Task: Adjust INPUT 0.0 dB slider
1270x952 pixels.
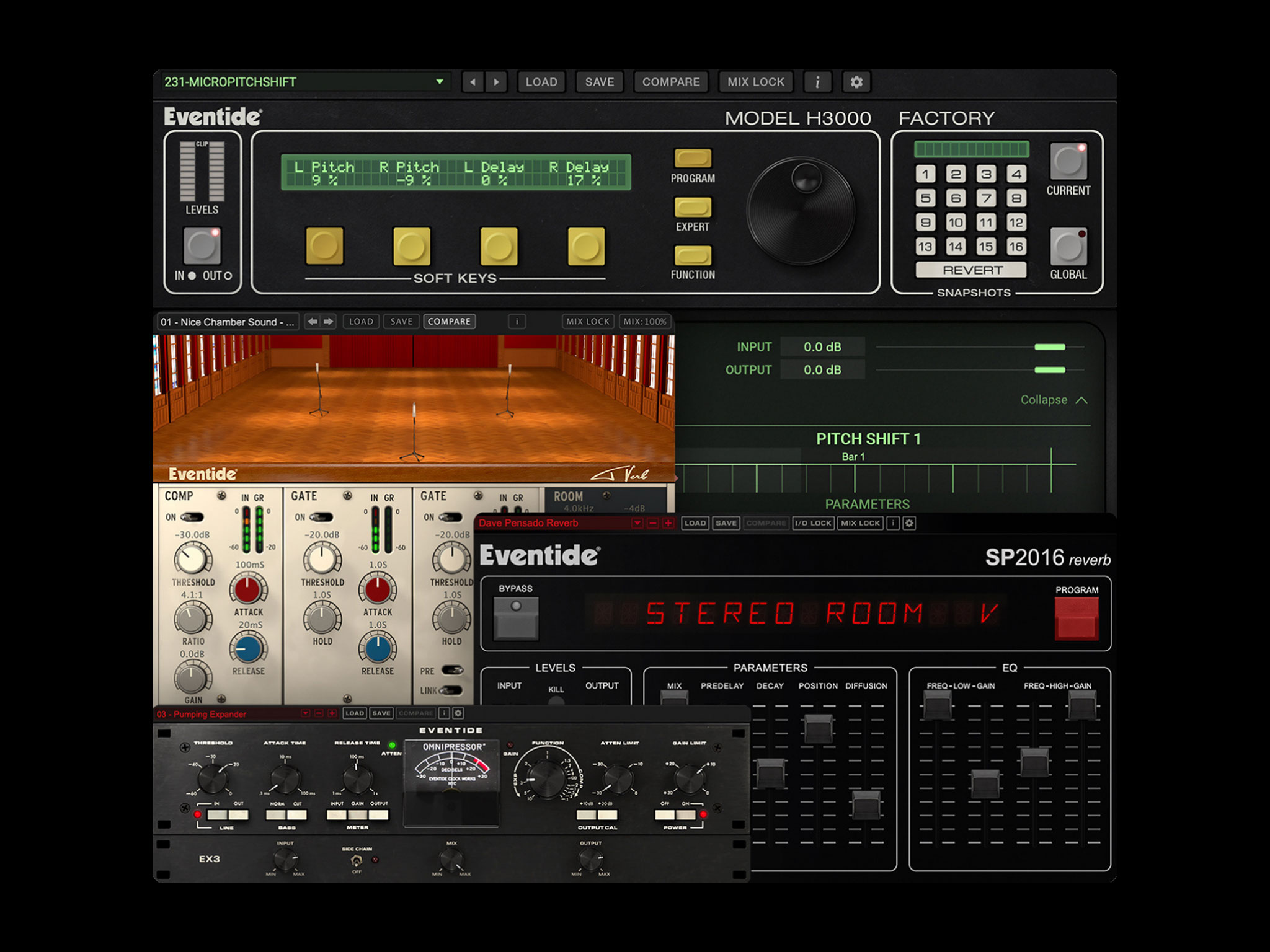Action: (1049, 347)
